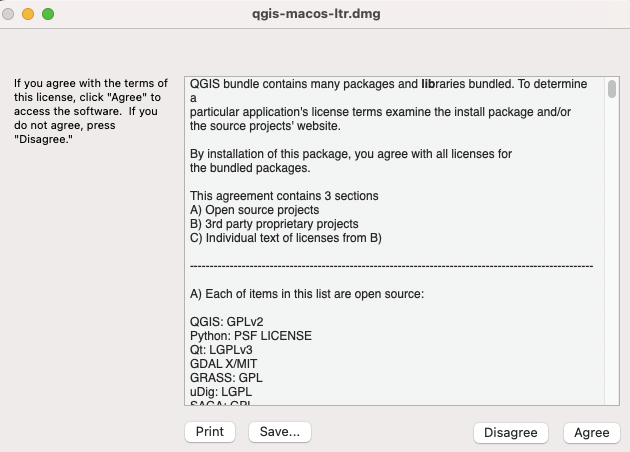630x452 pixels.
Task: Click the 'uDig: LGPL' entry
Action: (x=221, y=392)
